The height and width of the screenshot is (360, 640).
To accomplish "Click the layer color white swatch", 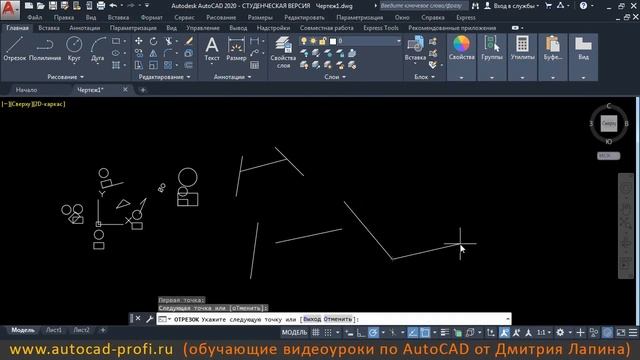I will pos(333,41).
